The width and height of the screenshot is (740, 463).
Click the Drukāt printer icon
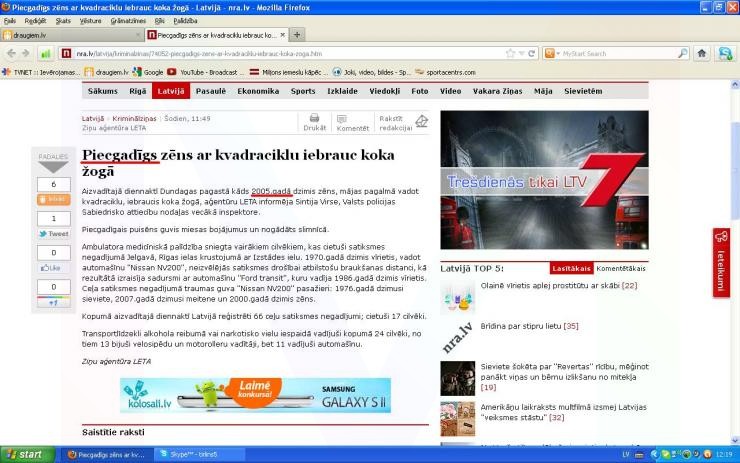pyautogui.click(x=314, y=118)
